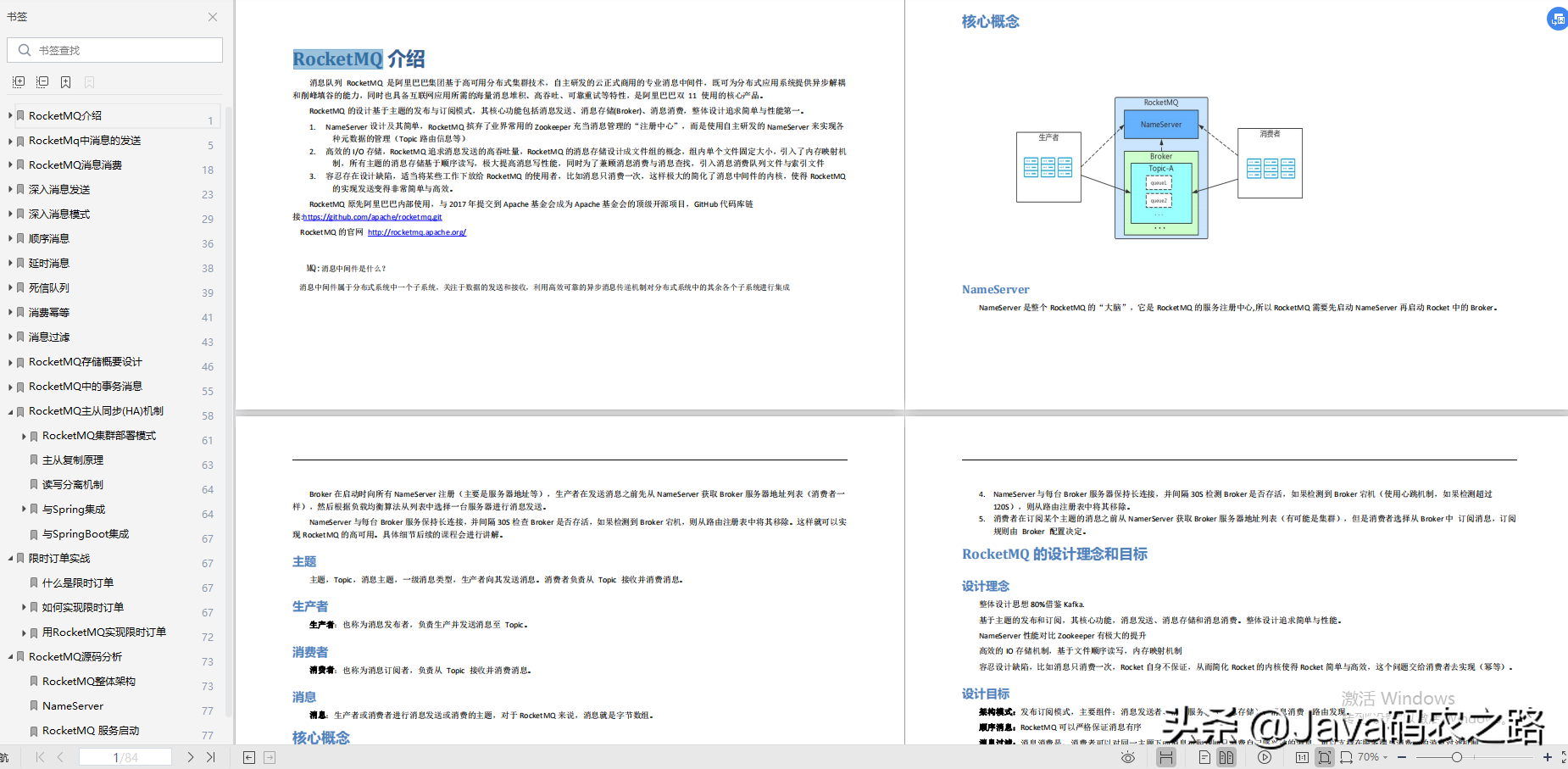Screen dimensions: 1568x769
Task: Open the 主从复制原理 bookmark
Action: (73, 460)
